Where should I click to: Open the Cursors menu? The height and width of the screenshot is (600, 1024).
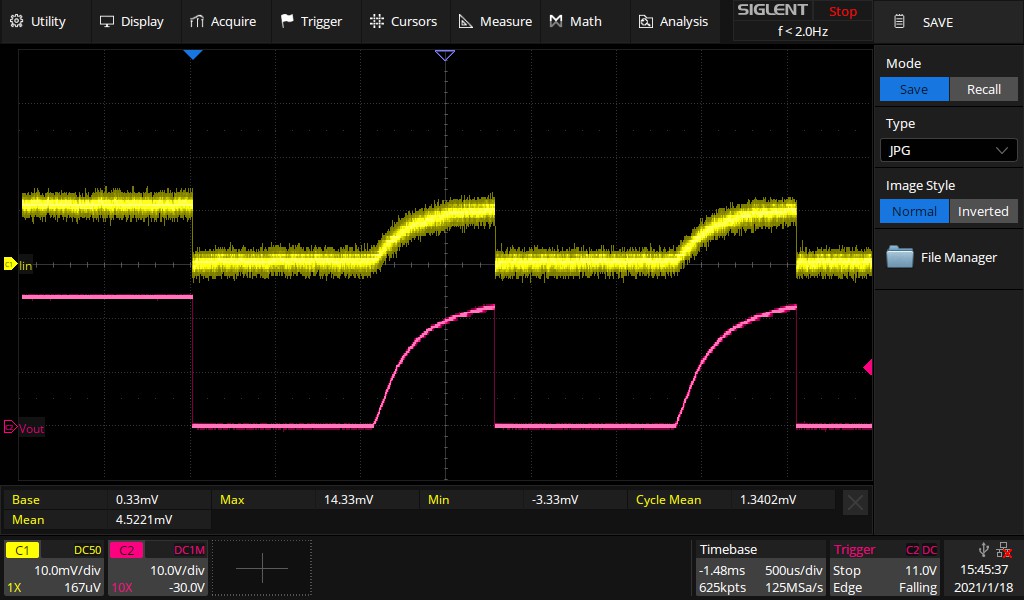click(x=403, y=22)
